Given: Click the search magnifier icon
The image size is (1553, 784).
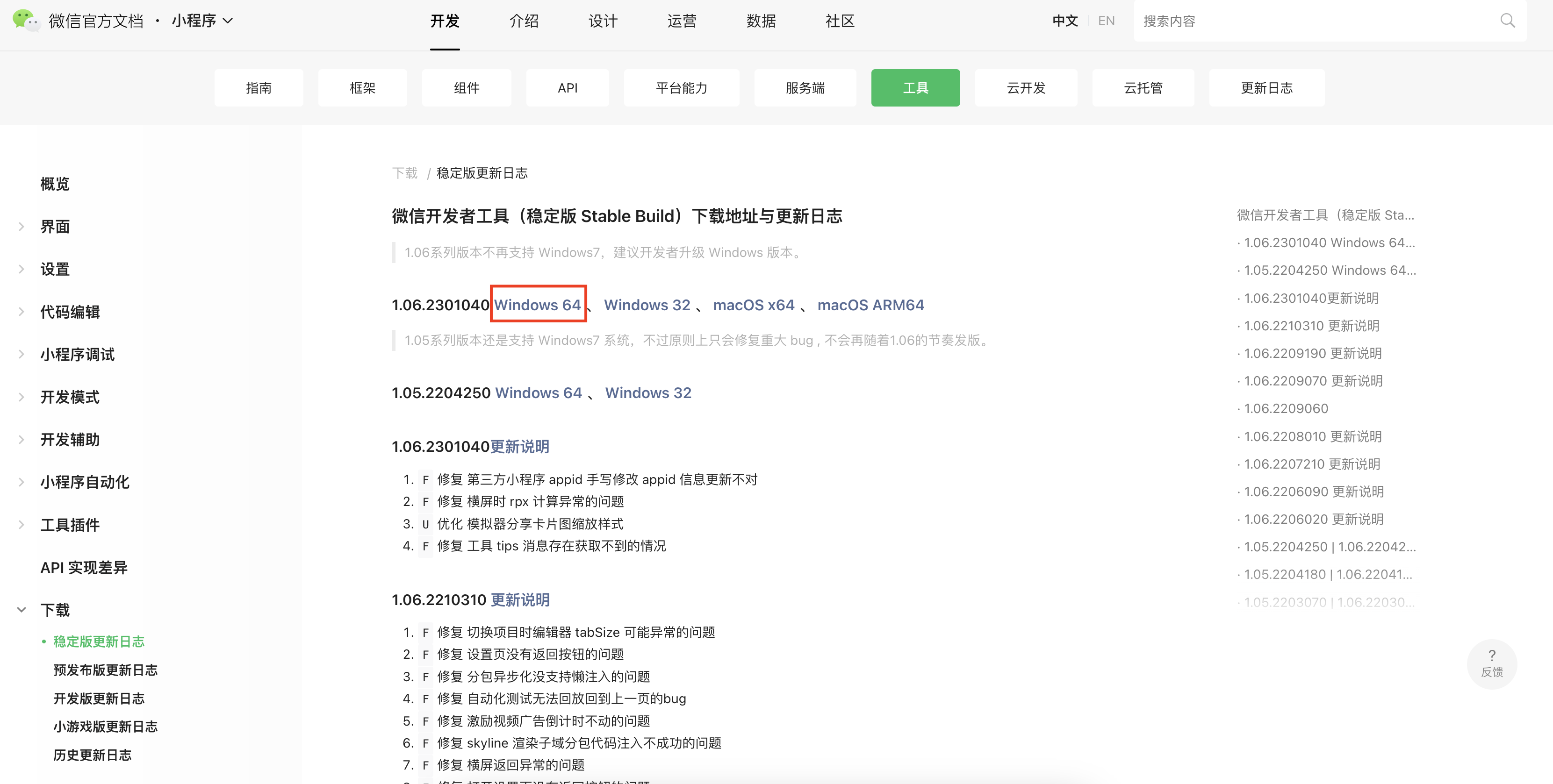Looking at the screenshot, I should pyautogui.click(x=1507, y=21).
